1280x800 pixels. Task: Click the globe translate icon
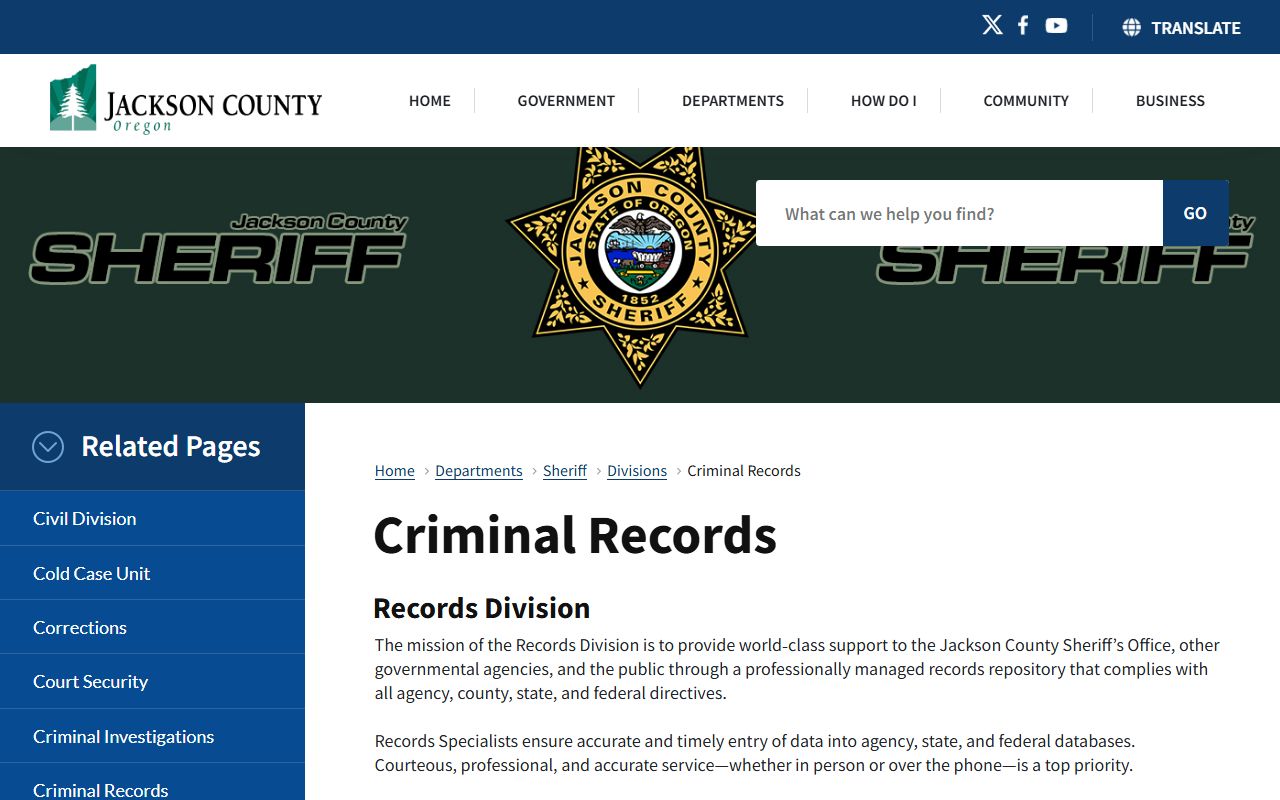pyautogui.click(x=1131, y=27)
